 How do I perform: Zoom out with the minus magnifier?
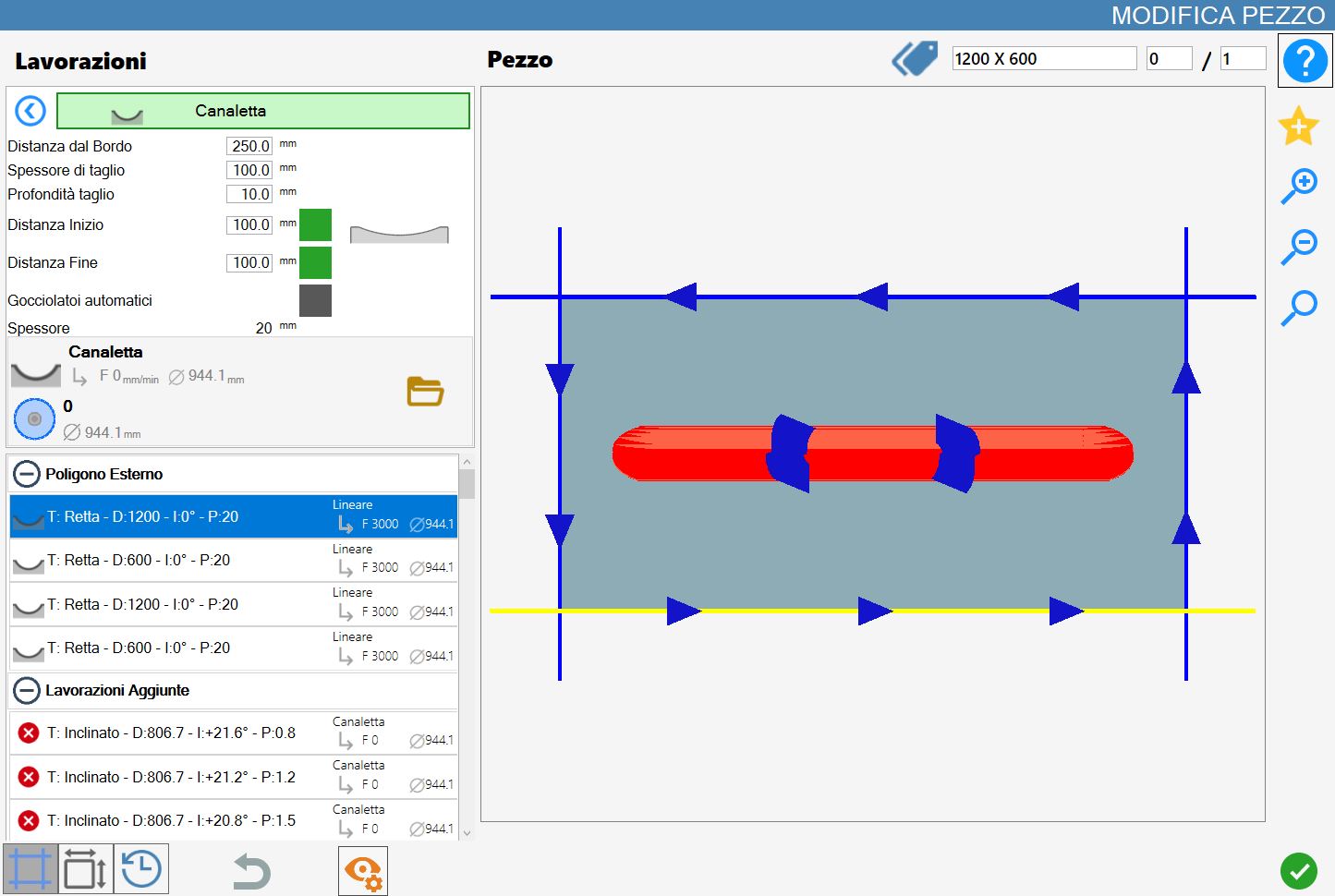[x=1298, y=247]
